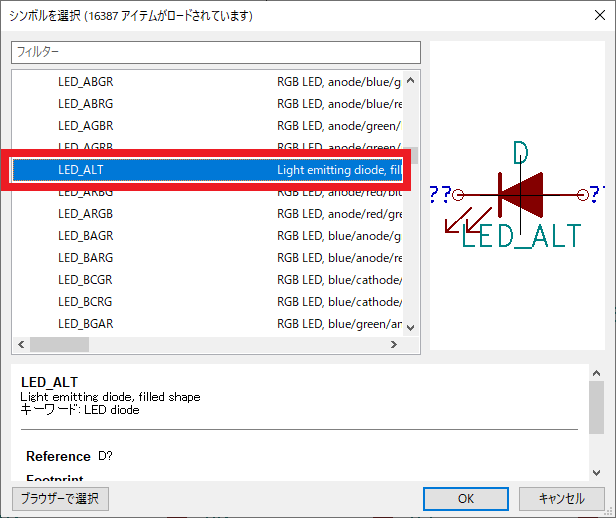Select LED_BAGR symbol row
This screenshot has width=616, height=518.
(85, 236)
